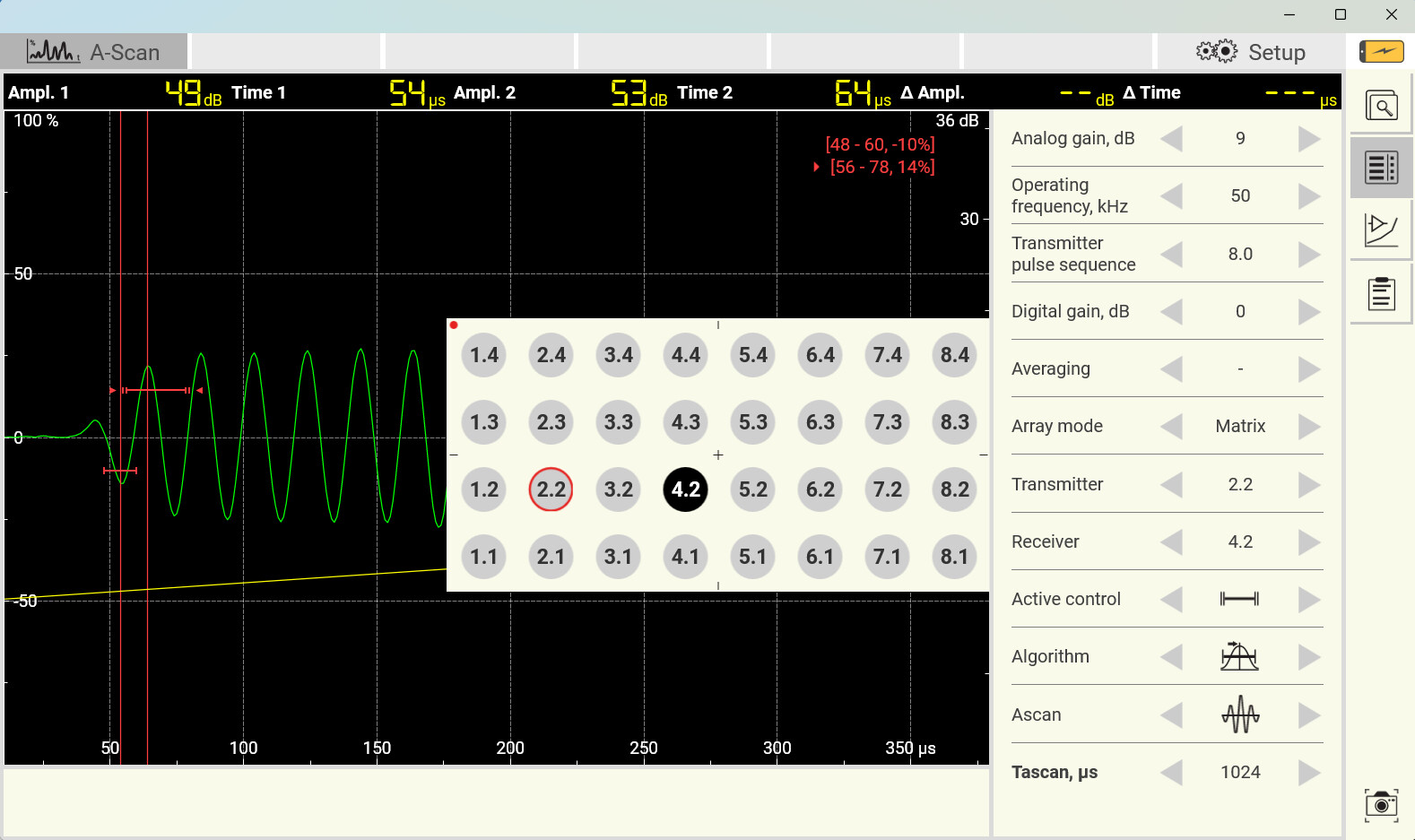Click the magnifier search icon in sidebar
The image size is (1415, 840).
[1381, 107]
